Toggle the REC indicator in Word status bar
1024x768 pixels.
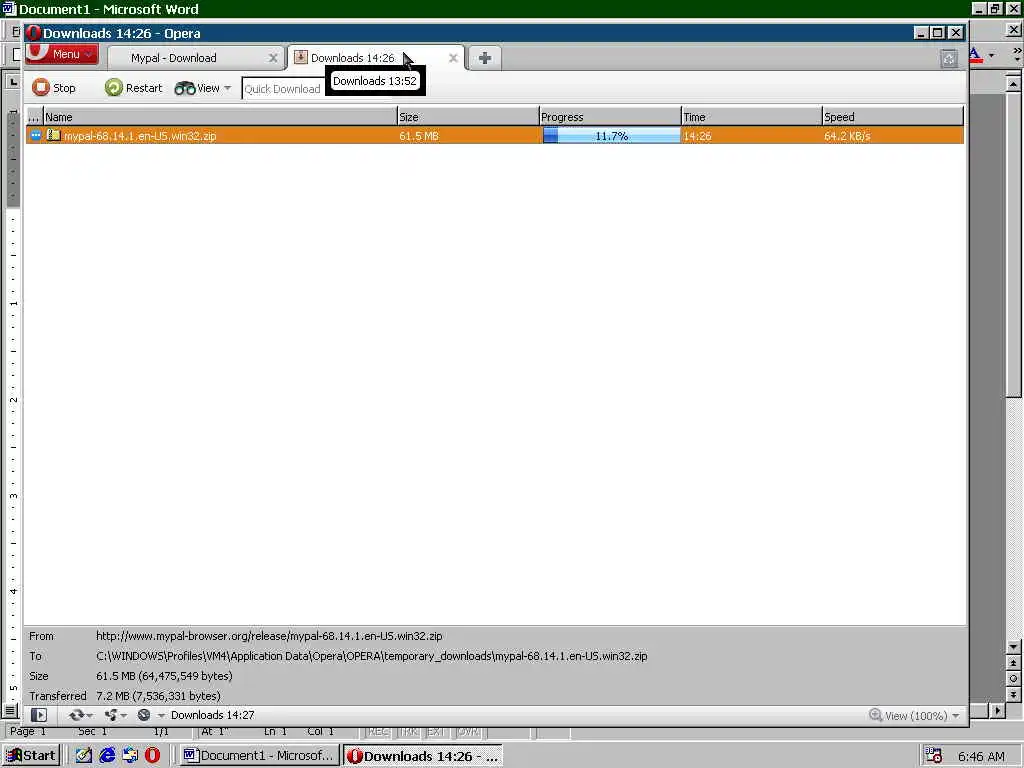pos(377,731)
